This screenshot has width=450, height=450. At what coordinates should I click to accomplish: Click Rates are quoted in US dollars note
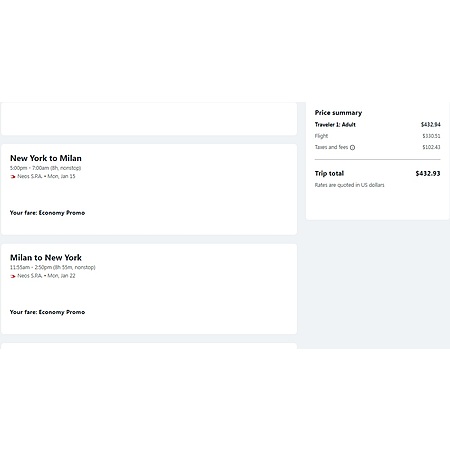click(349, 185)
